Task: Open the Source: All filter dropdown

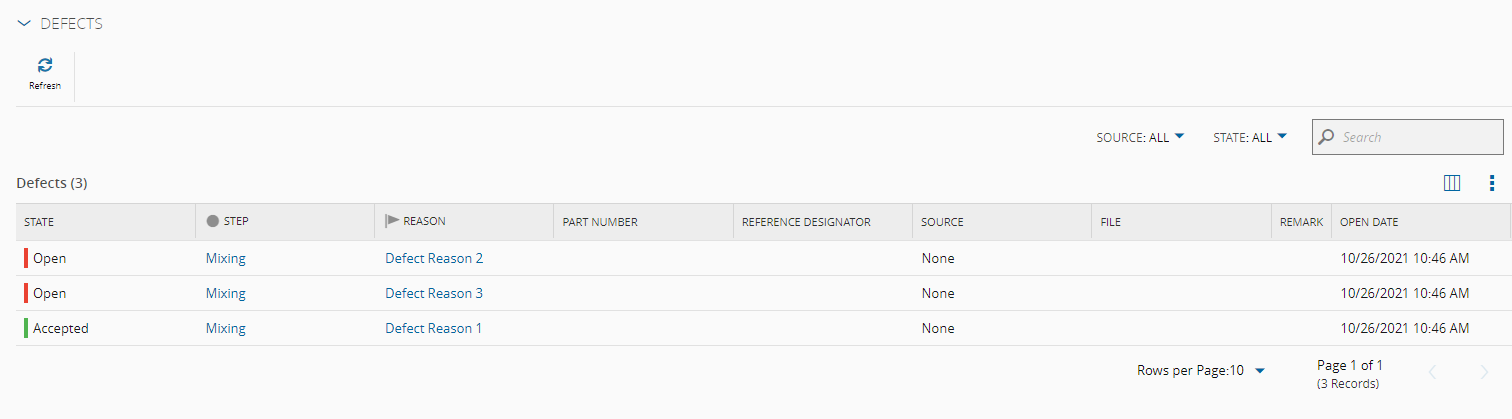Action: pyautogui.click(x=1140, y=137)
